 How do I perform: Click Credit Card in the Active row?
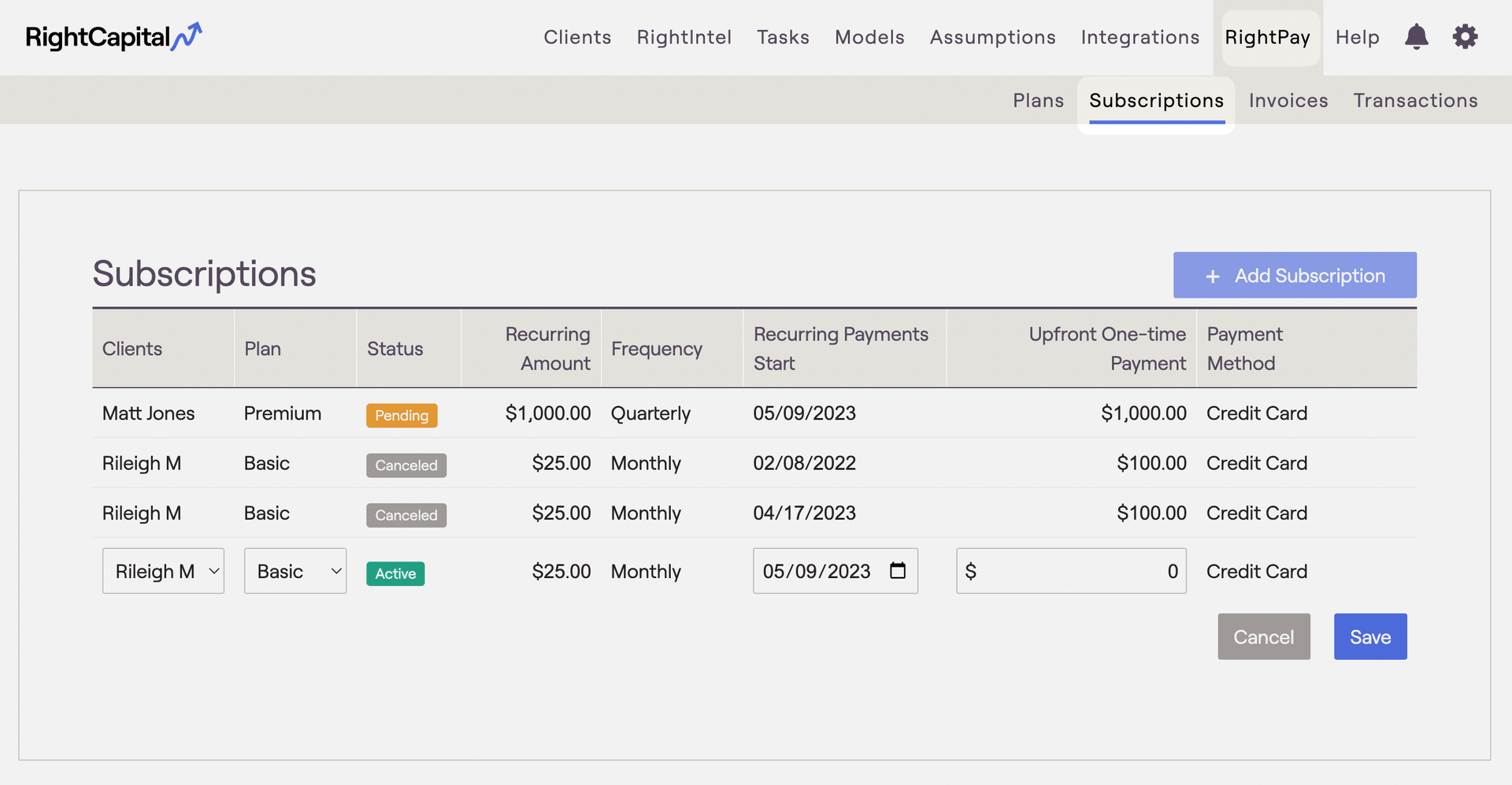click(x=1257, y=572)
